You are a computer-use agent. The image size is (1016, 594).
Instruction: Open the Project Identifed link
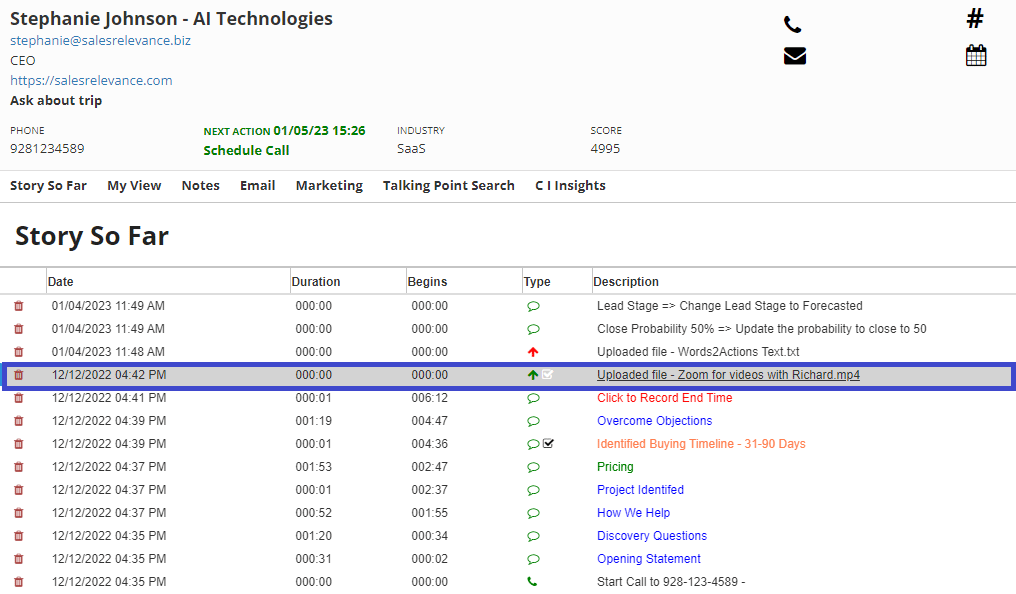pos(640,490)
